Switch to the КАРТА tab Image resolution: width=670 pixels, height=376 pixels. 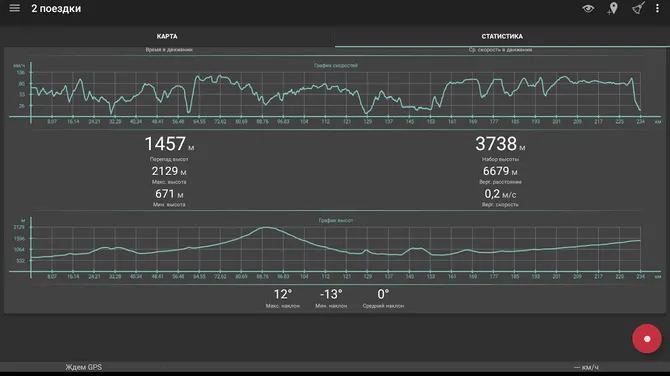click(x=167, y=36)
